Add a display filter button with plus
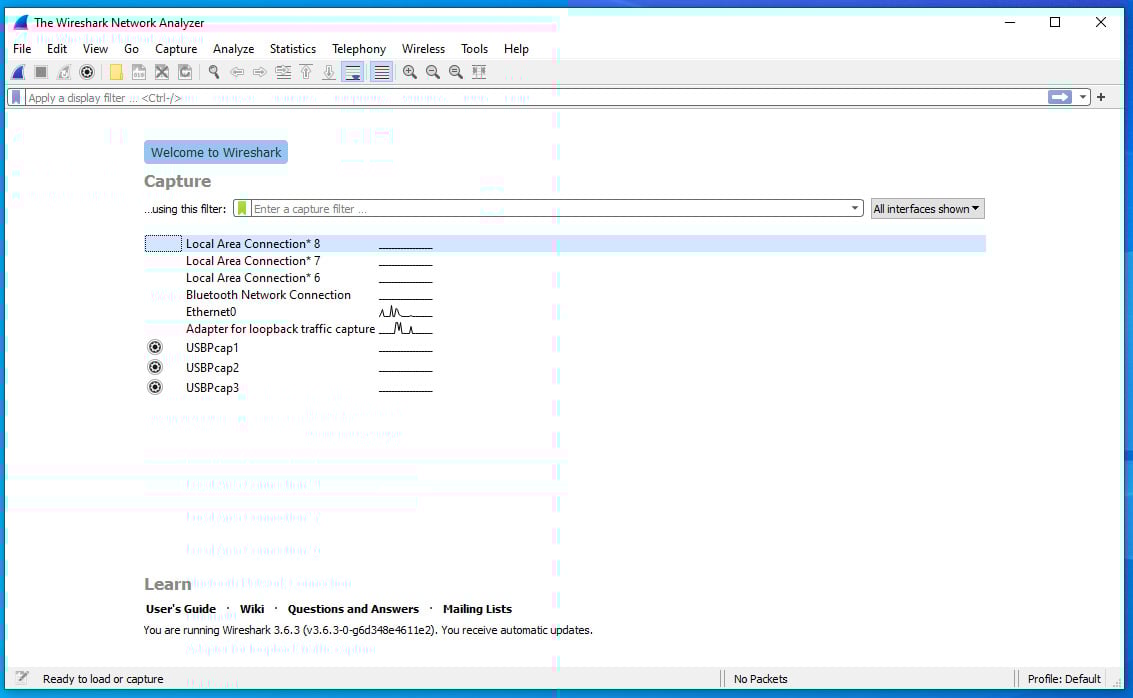This screenshot has height=698, width=1133. click(1101, 97)
